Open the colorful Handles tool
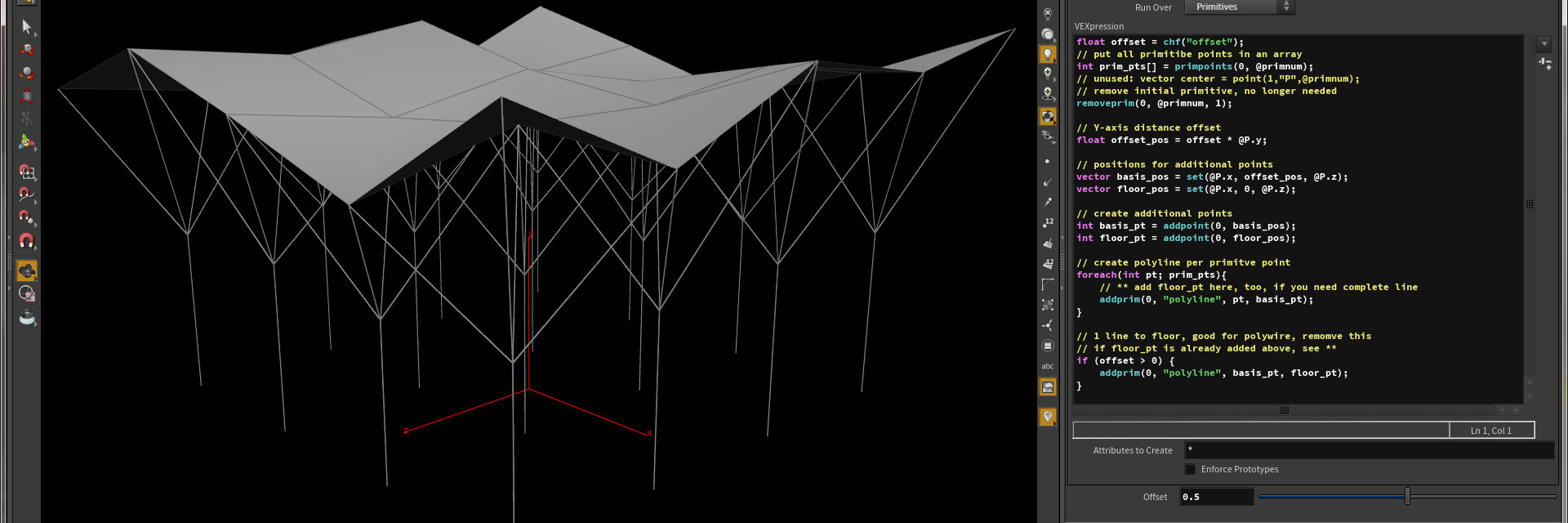 pyautogui.click(x=27, y=142)
